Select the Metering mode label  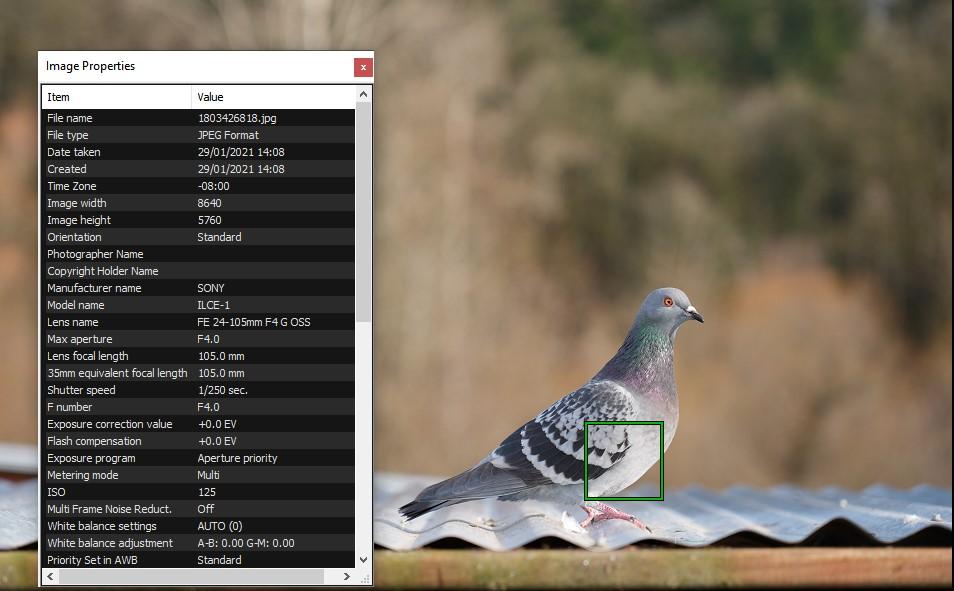pyautogui.click(x=83, y=475)
